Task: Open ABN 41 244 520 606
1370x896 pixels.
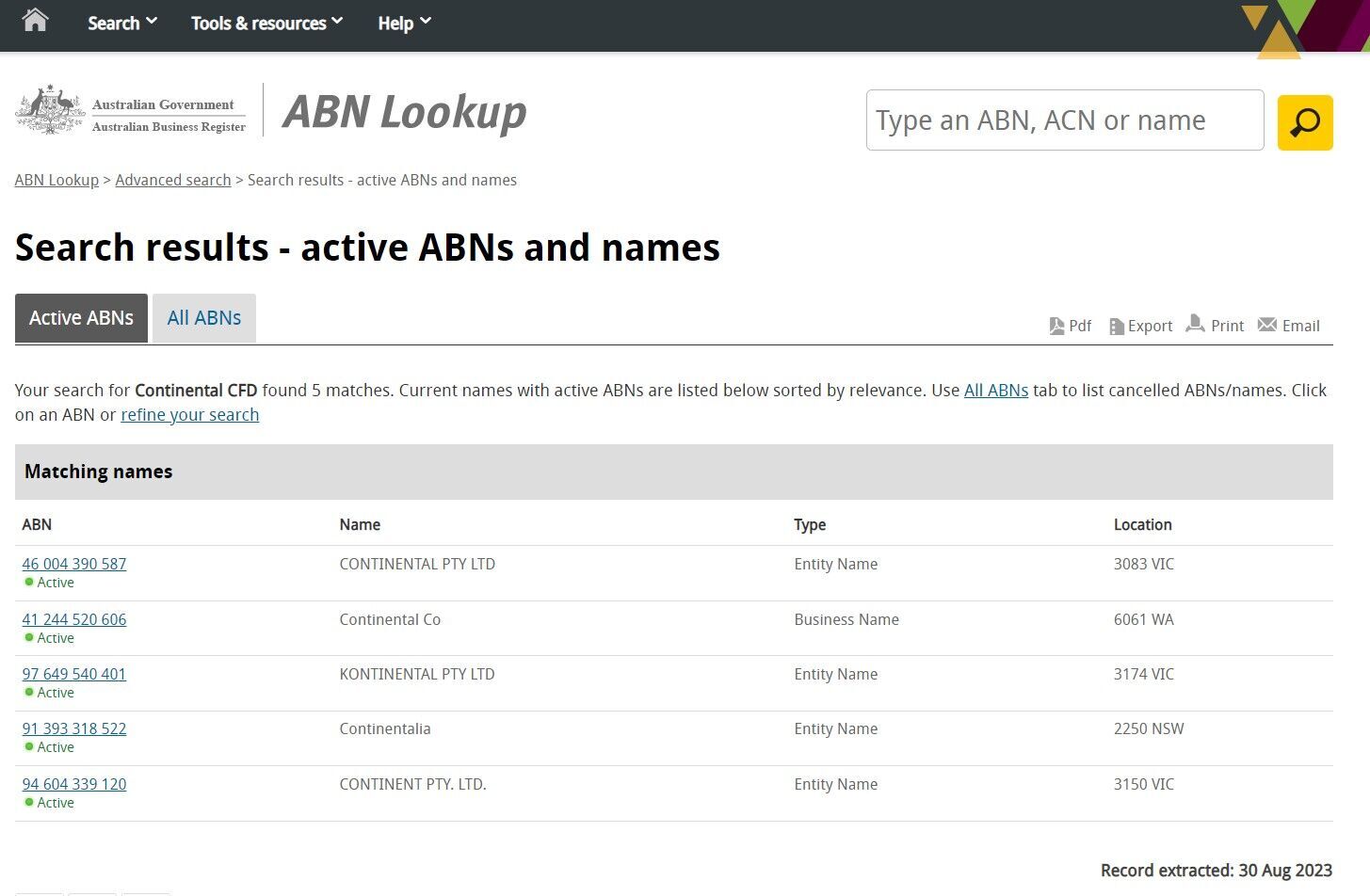Action: coord(74,619)
